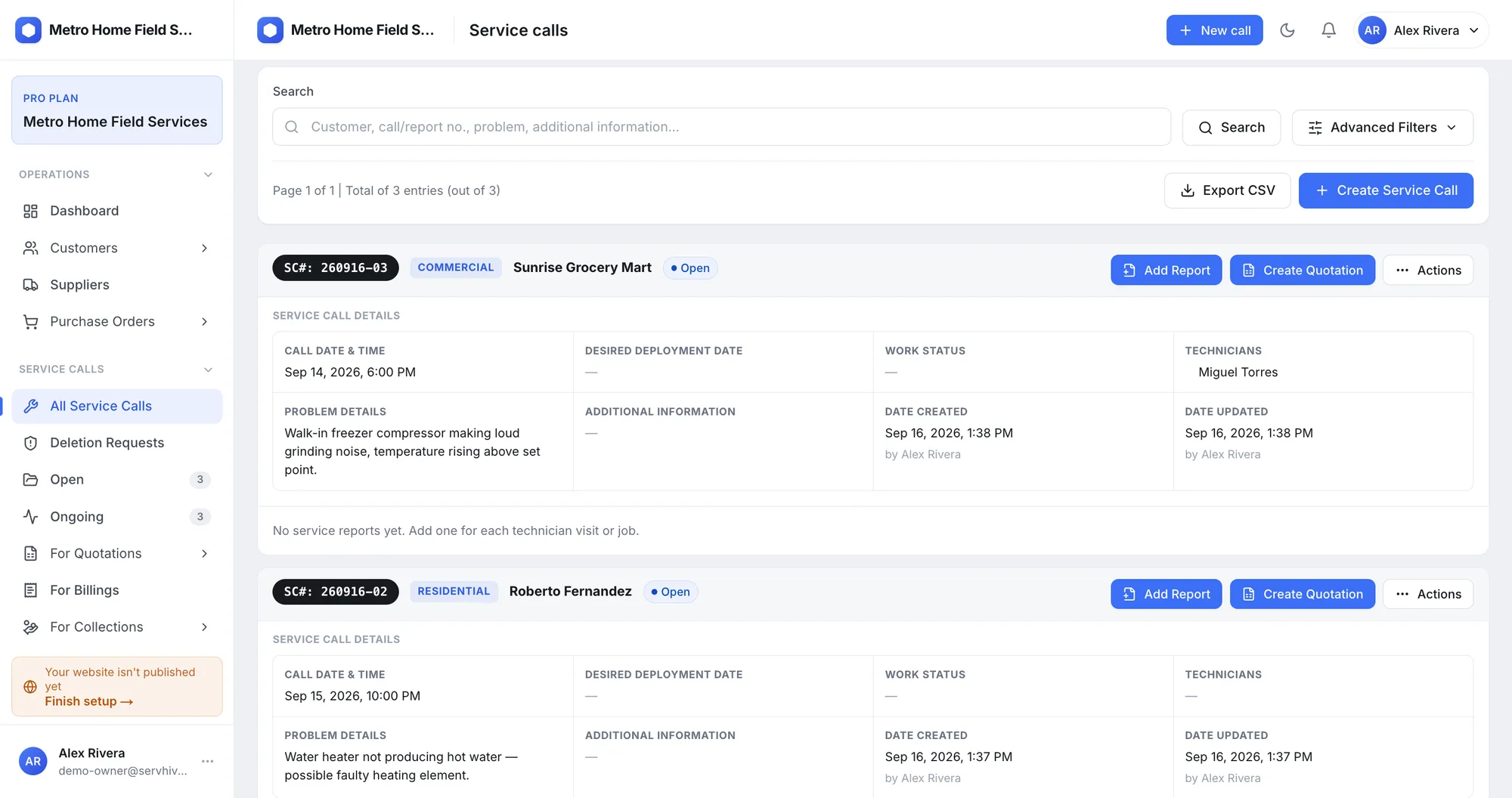Open the Advanced Filters dropdown
The width and height of the screenshot is (1512, 798).
(1382, 128)
